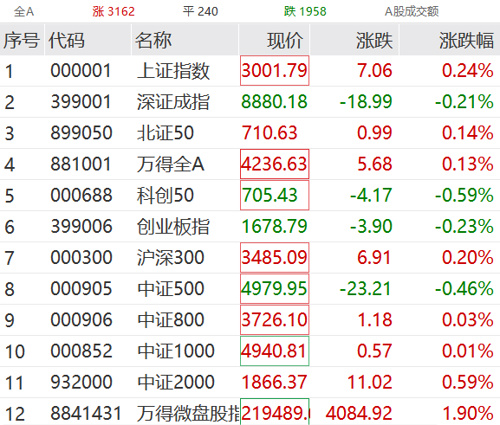Click code 000001
Screen dimensions: 500x425
(81, 71)
